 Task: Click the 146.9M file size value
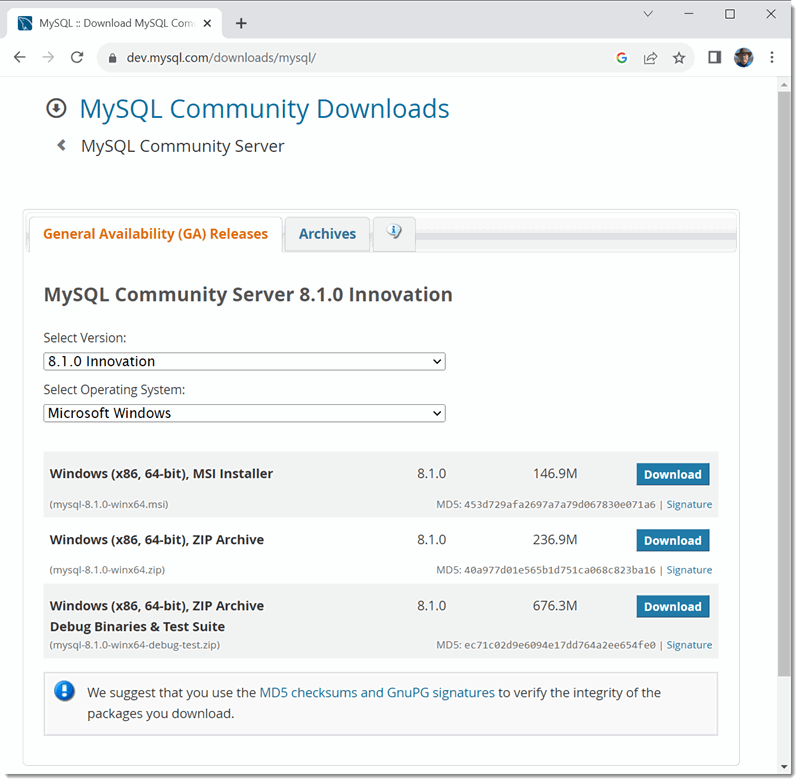coord(555,474)
